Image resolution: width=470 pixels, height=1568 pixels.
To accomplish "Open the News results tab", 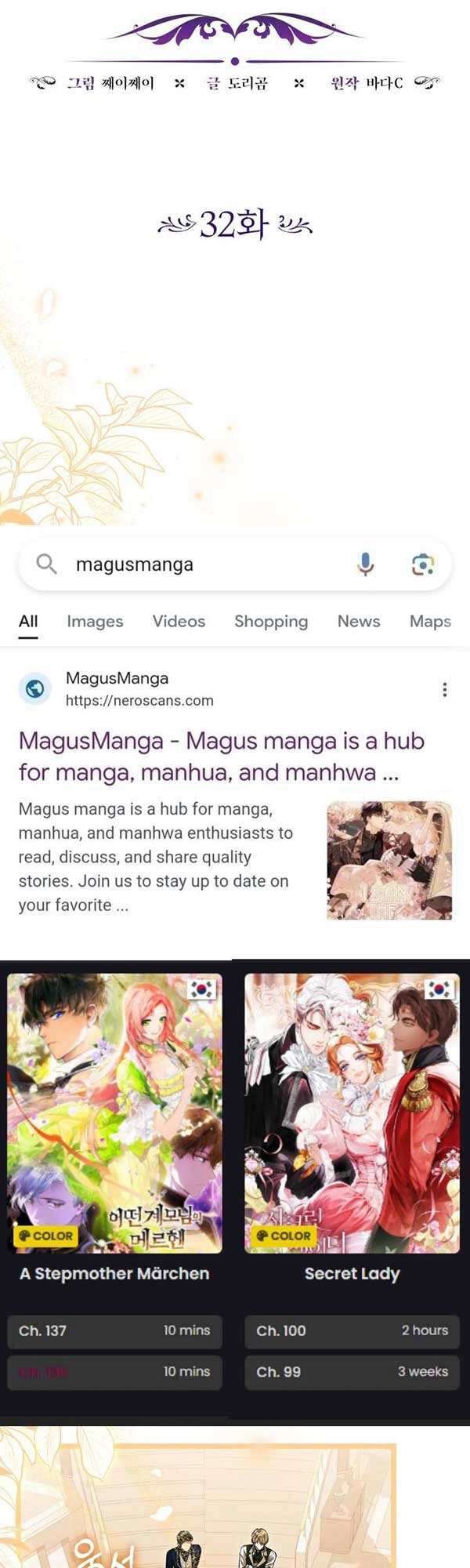I will pyautogui.click(x=359, y=621).
